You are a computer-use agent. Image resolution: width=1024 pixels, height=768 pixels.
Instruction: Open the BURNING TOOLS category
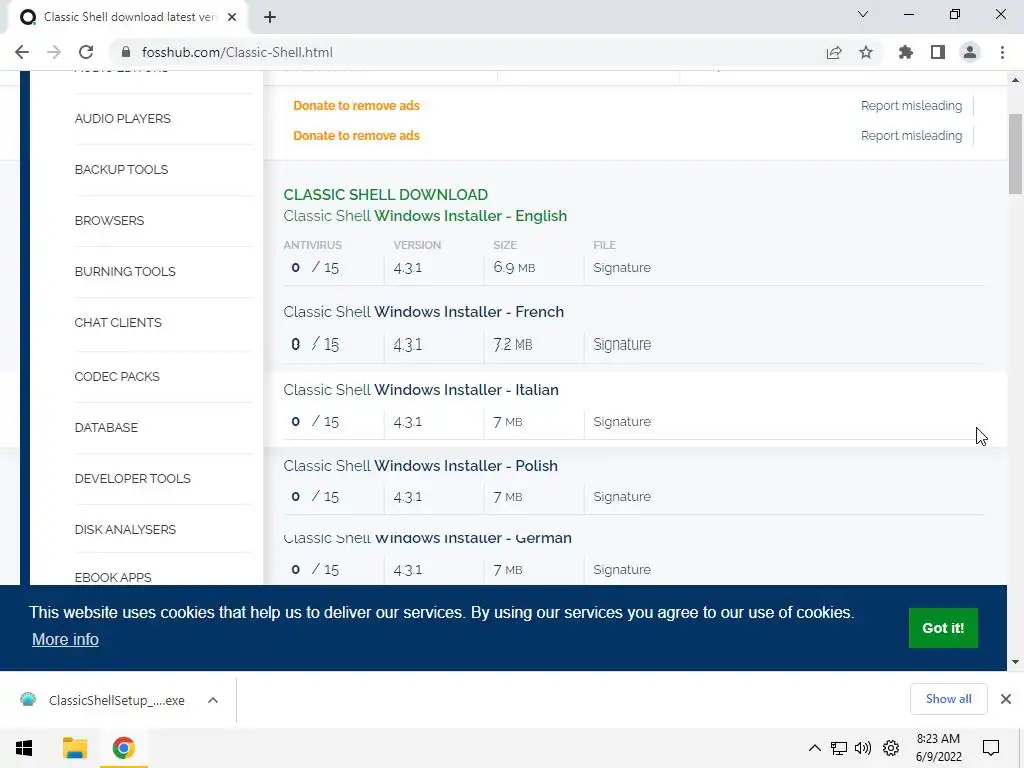(x=125, y=272)
